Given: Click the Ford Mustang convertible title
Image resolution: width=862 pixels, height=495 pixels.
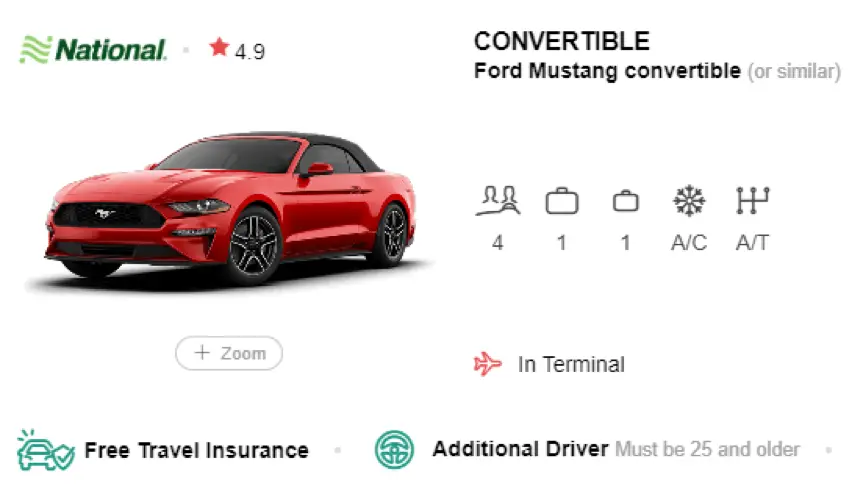Looking at the screenshot, I should pos(607,71).
